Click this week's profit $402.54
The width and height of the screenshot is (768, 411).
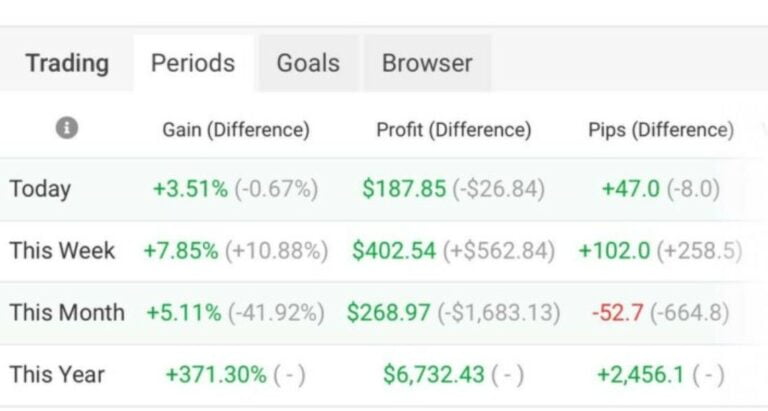point(394,251)
